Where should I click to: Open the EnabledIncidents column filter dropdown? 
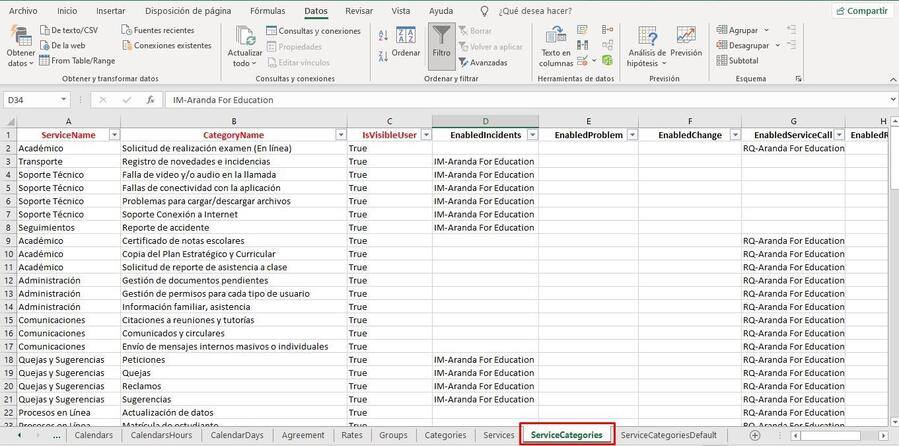tap(532, 135)
